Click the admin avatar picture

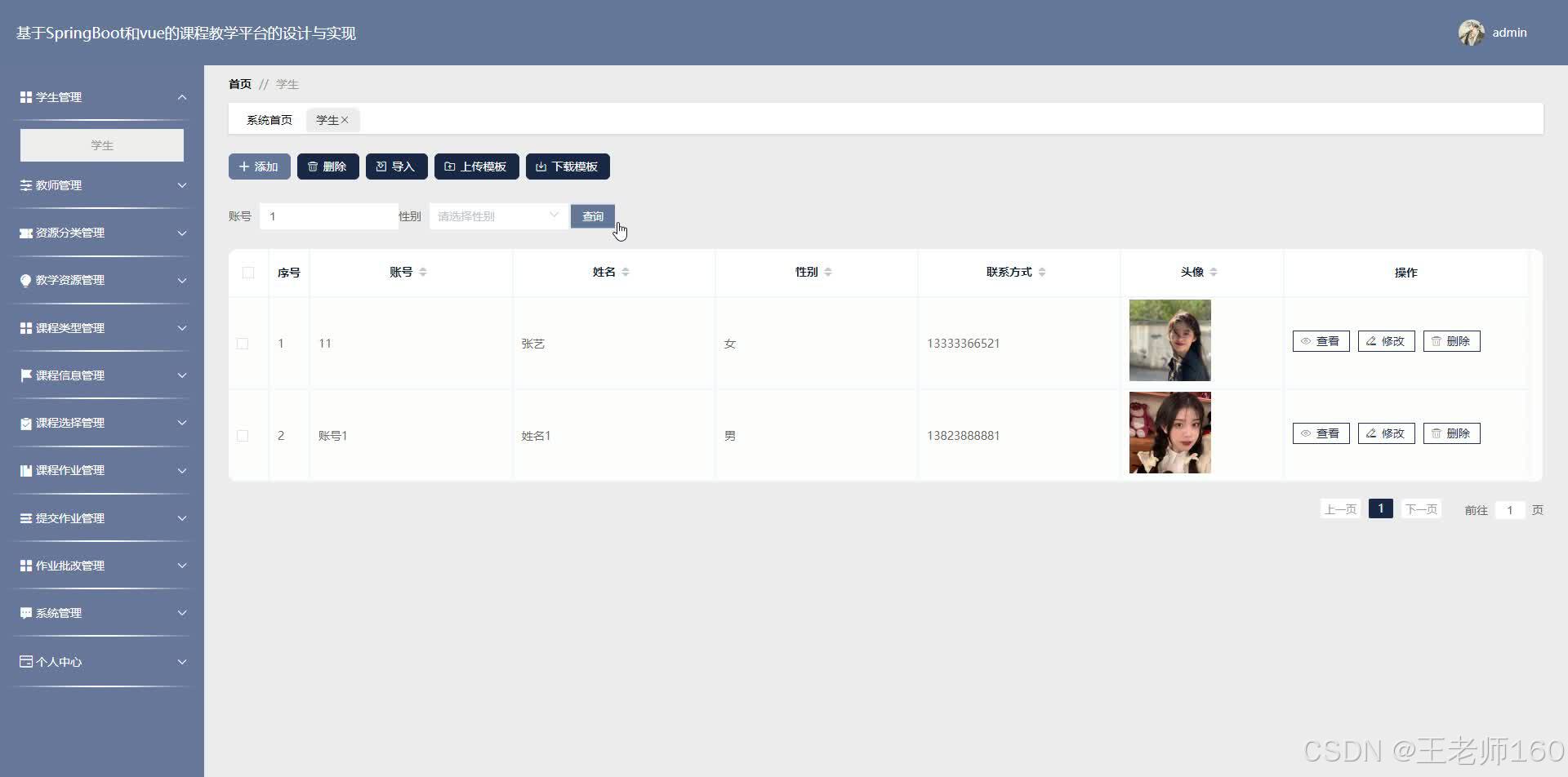1471,33
